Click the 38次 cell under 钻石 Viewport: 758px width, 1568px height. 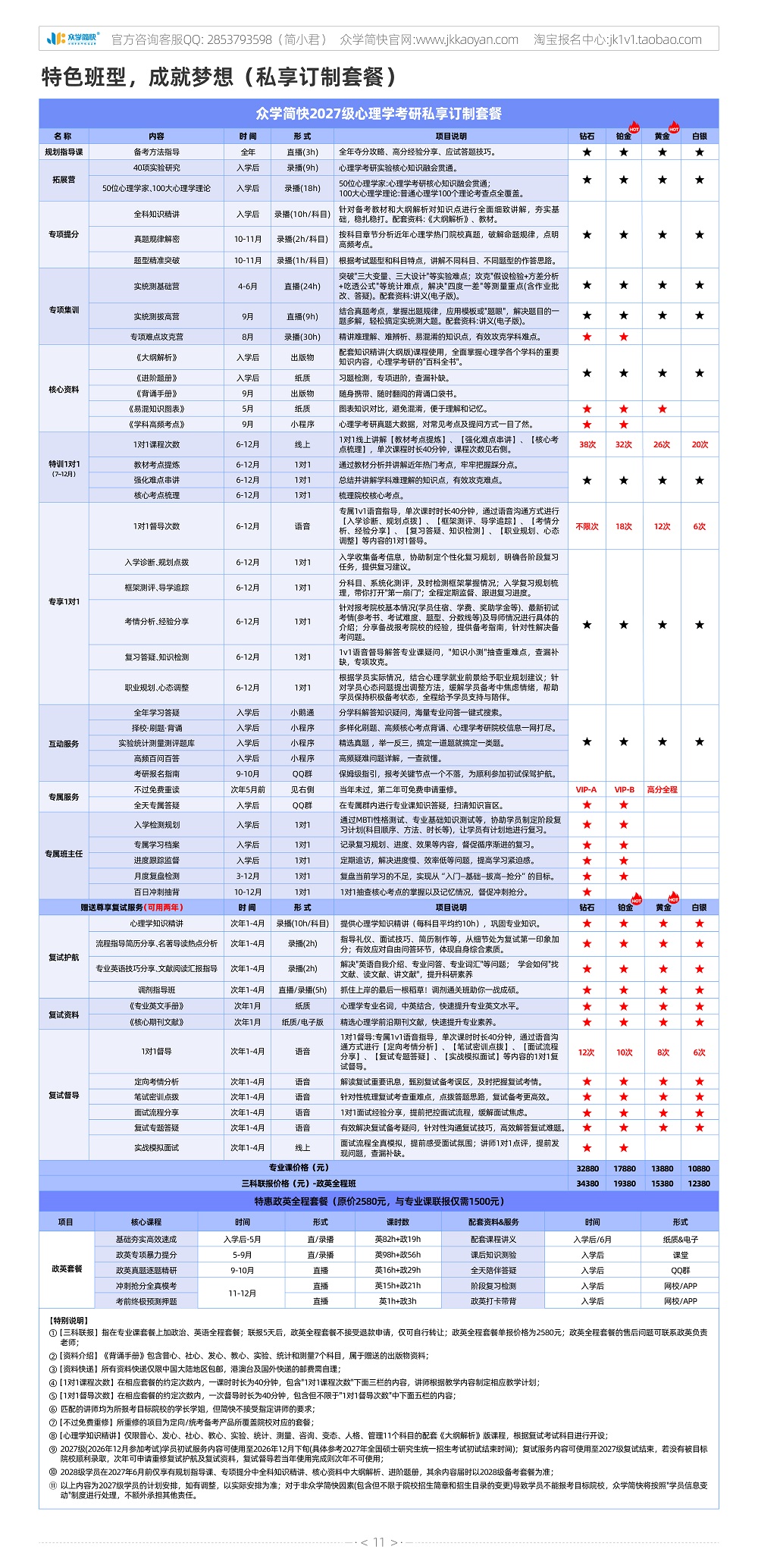point(587,444)
